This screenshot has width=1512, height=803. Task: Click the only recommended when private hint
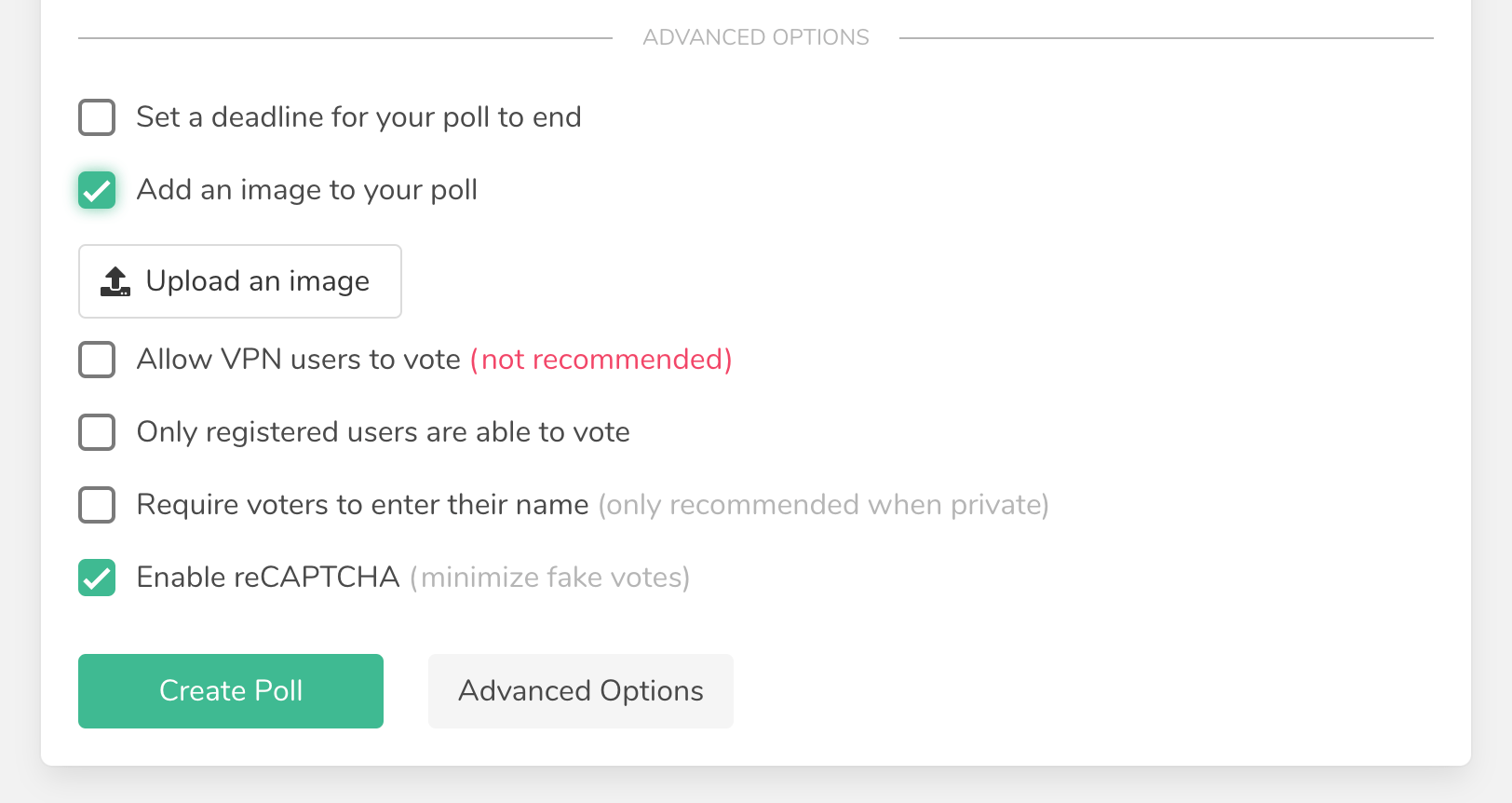pyautogui.click(x=825, y=505)
